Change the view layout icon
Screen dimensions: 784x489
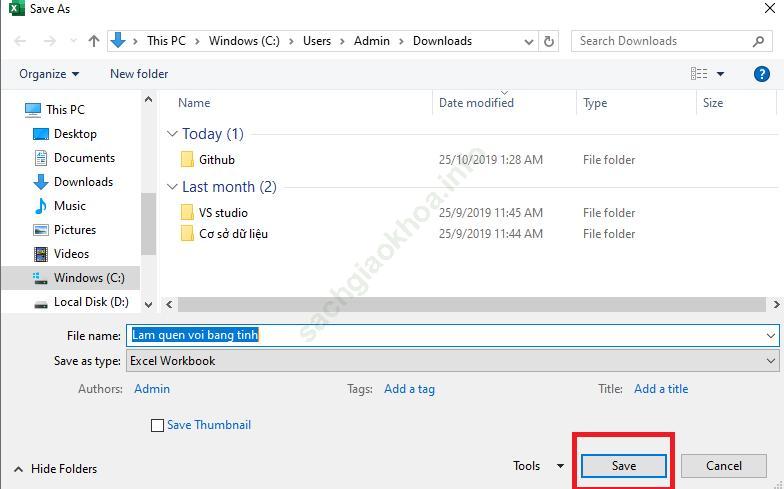click(698, 74)
